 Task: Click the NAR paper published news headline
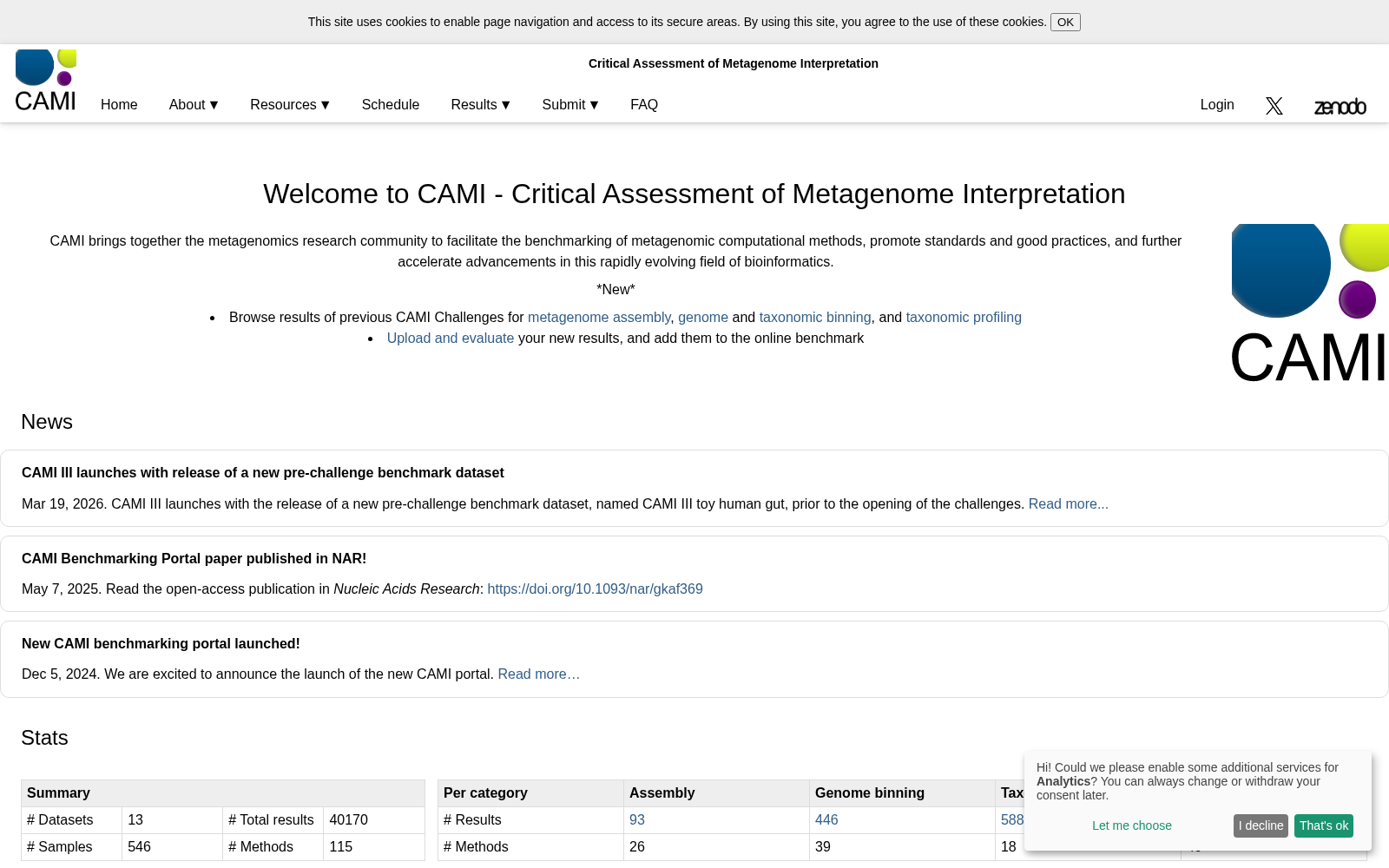pos(194,559)
